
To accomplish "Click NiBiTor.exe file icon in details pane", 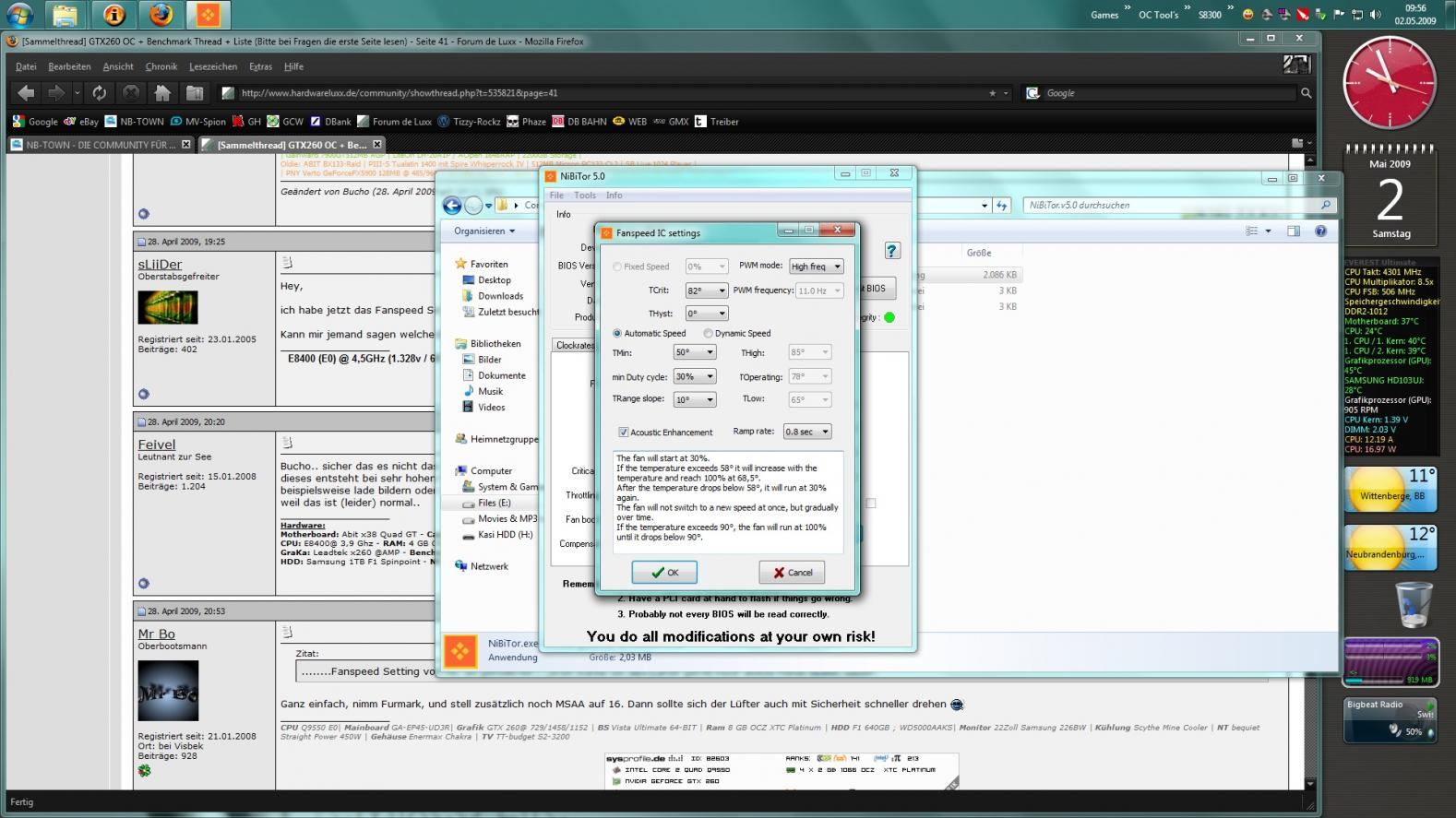I will coord(459,650).
